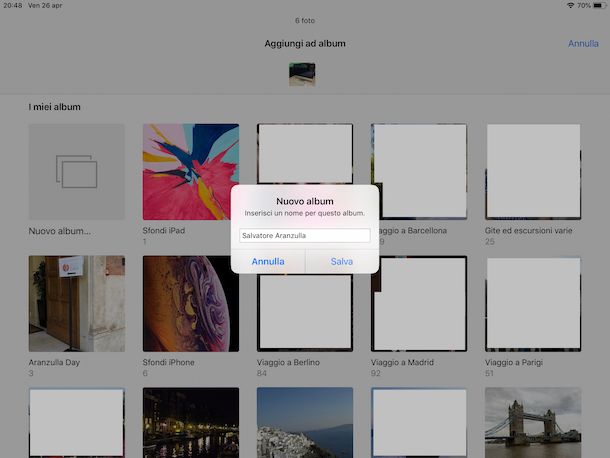Screen dimensions: 610x458
Task: Tap Salva in the Nuovo album dialog
Action: click(x=342, y=261)
